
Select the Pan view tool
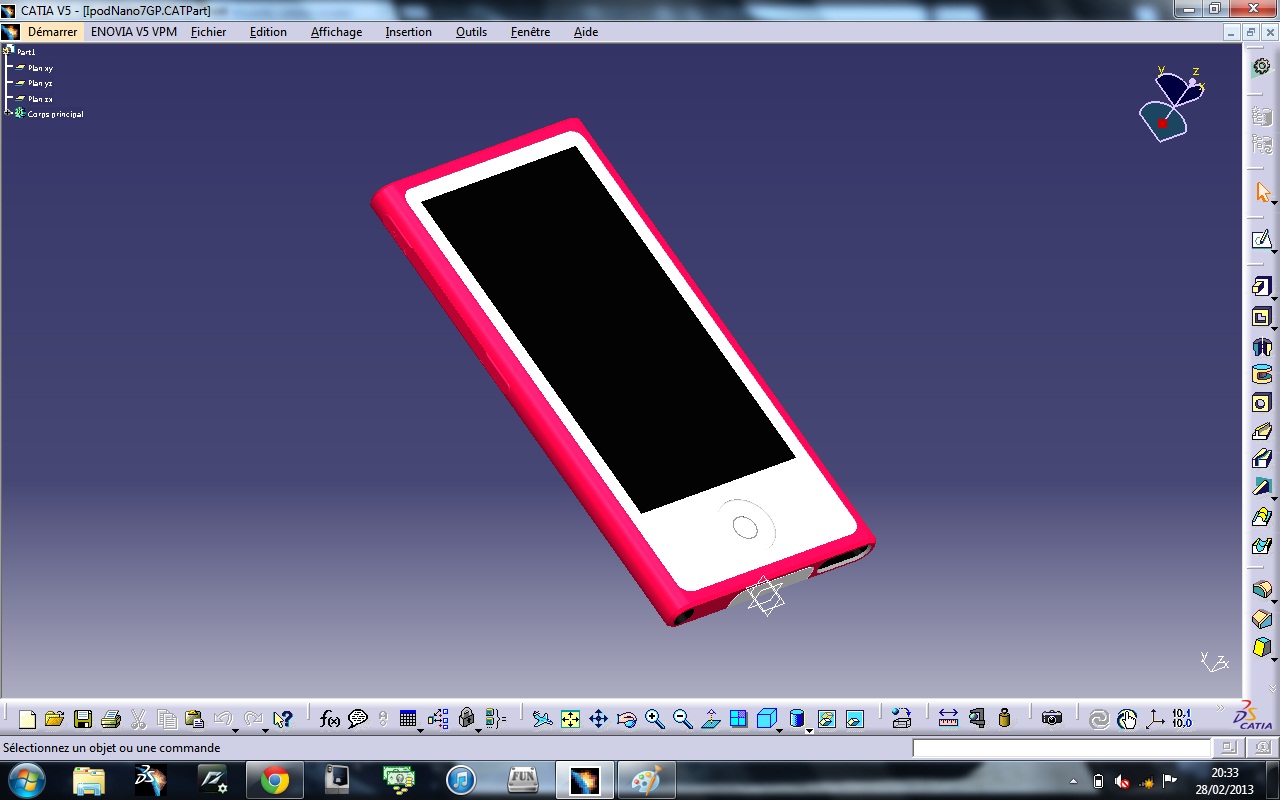(x=598, y=718)
